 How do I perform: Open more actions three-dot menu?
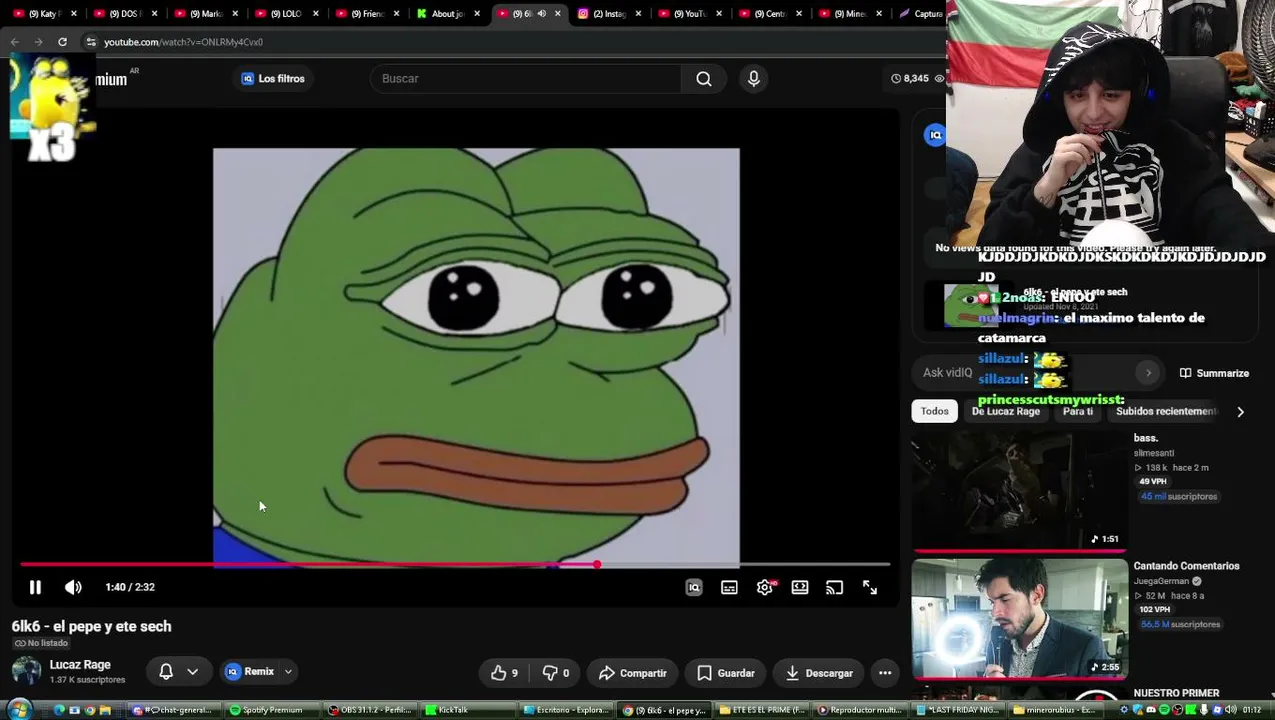(885, 673)
